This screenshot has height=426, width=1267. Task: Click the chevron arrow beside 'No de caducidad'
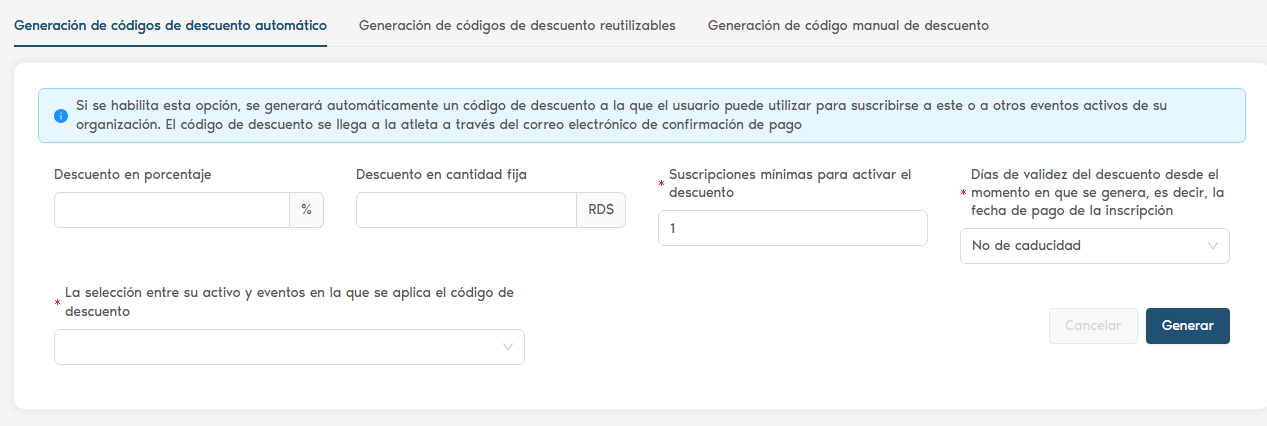coord(1213,246)
